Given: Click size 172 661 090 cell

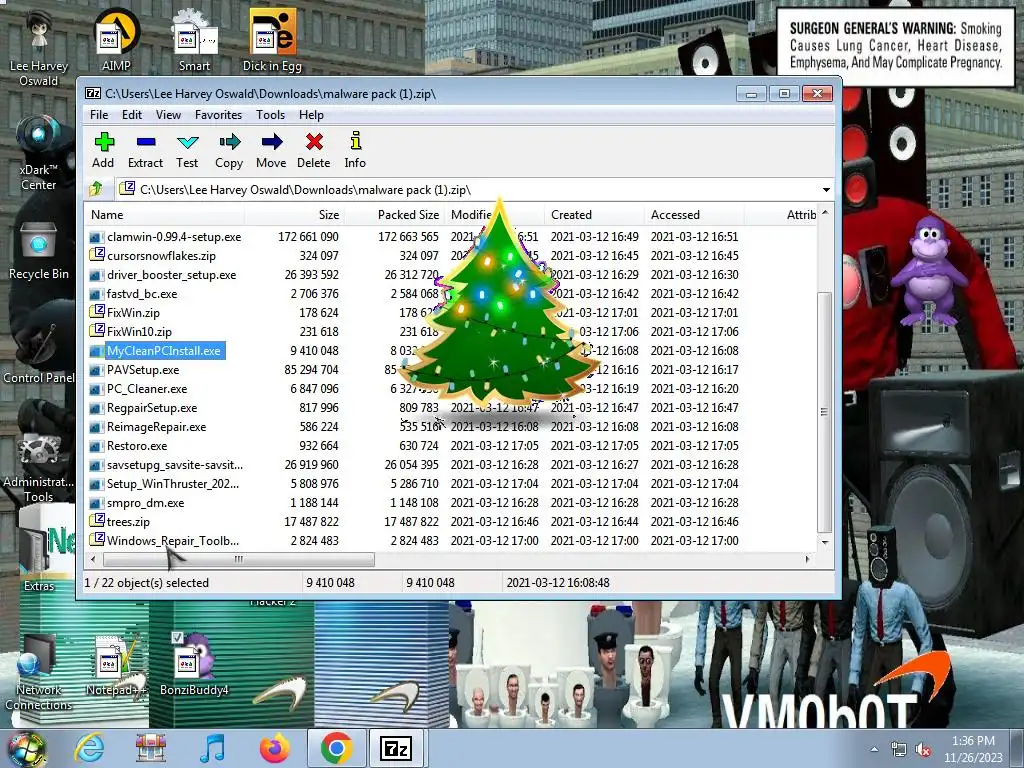Looking at the screenshot, I should tap(308, 237).
